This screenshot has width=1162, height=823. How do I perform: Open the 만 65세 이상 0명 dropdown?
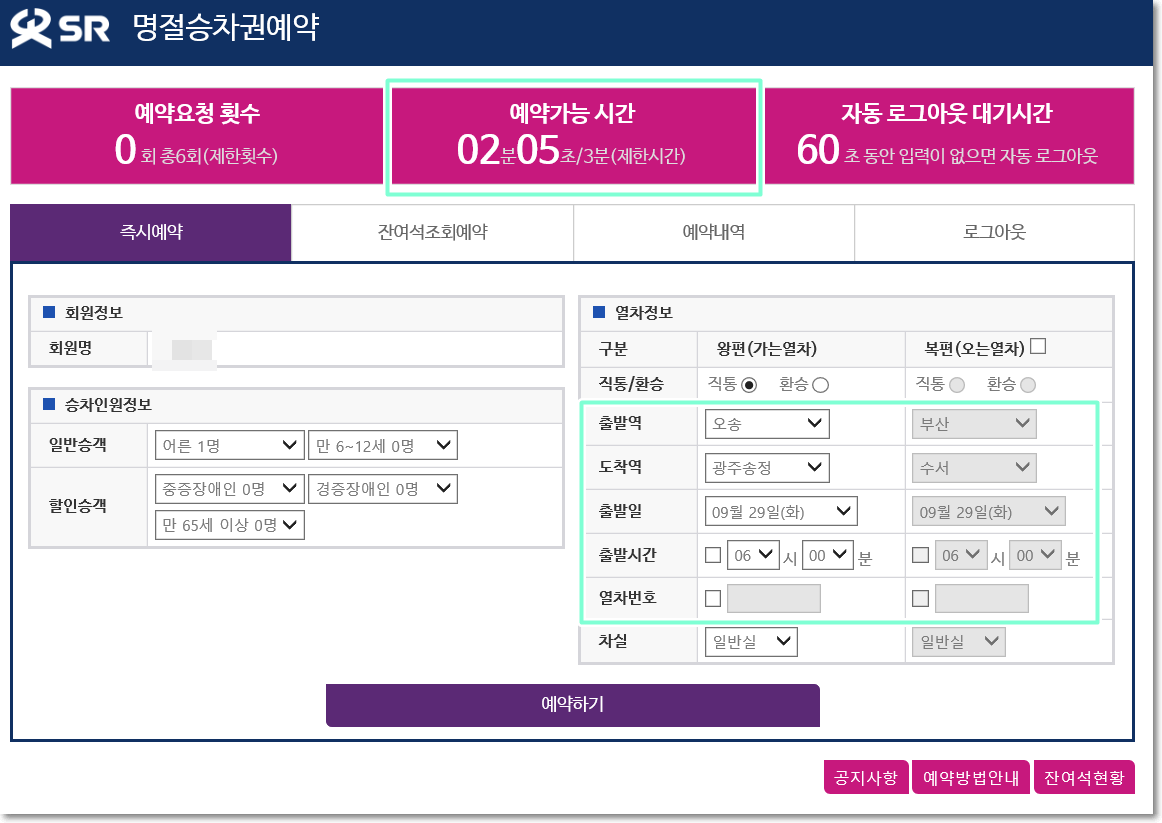tap(230, 525)
